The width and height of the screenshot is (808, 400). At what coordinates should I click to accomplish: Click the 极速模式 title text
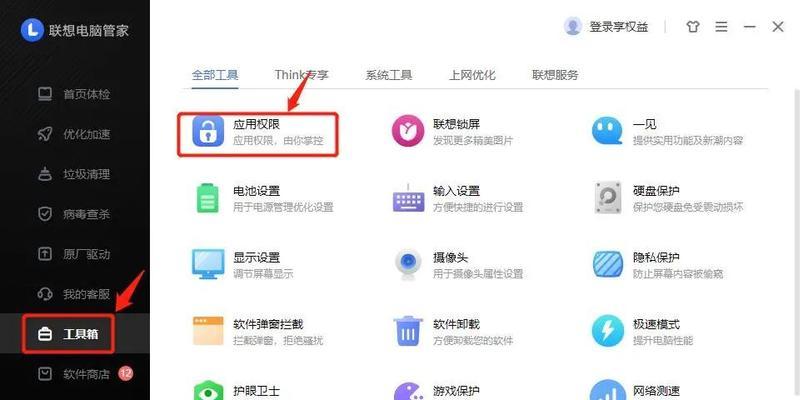(656, 324)
